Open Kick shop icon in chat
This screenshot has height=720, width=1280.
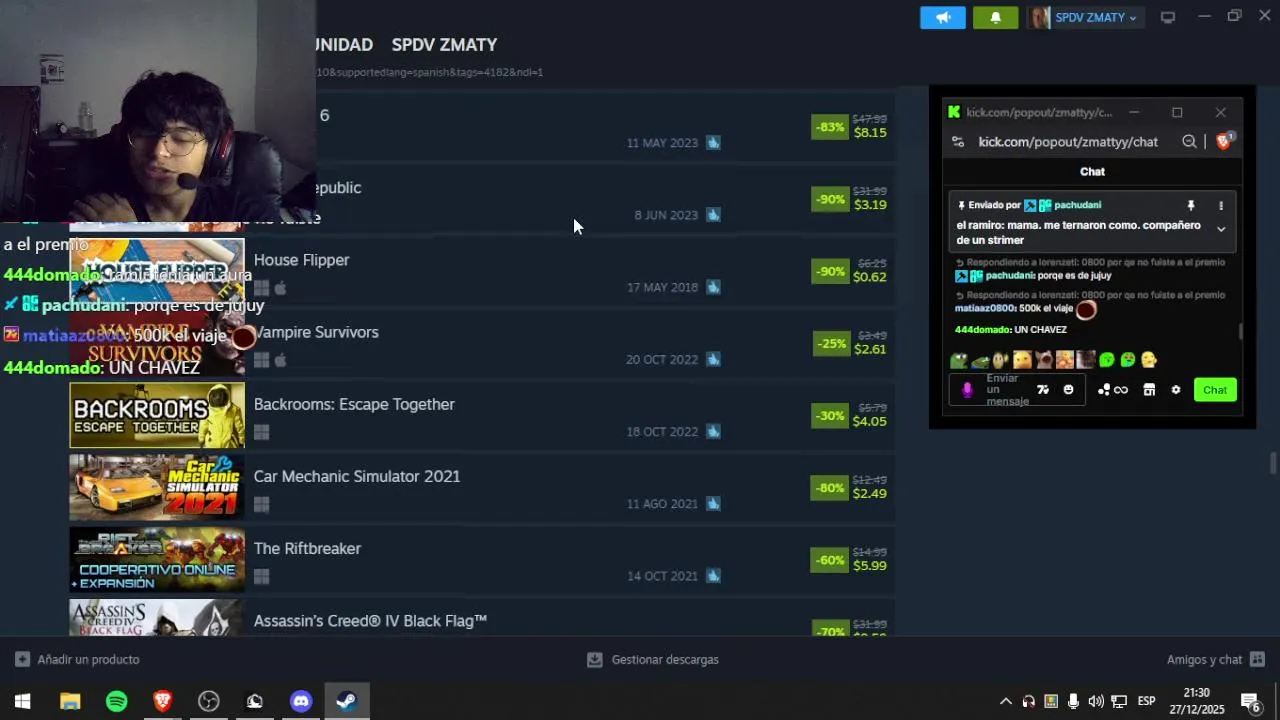[x=1149, y=390]
